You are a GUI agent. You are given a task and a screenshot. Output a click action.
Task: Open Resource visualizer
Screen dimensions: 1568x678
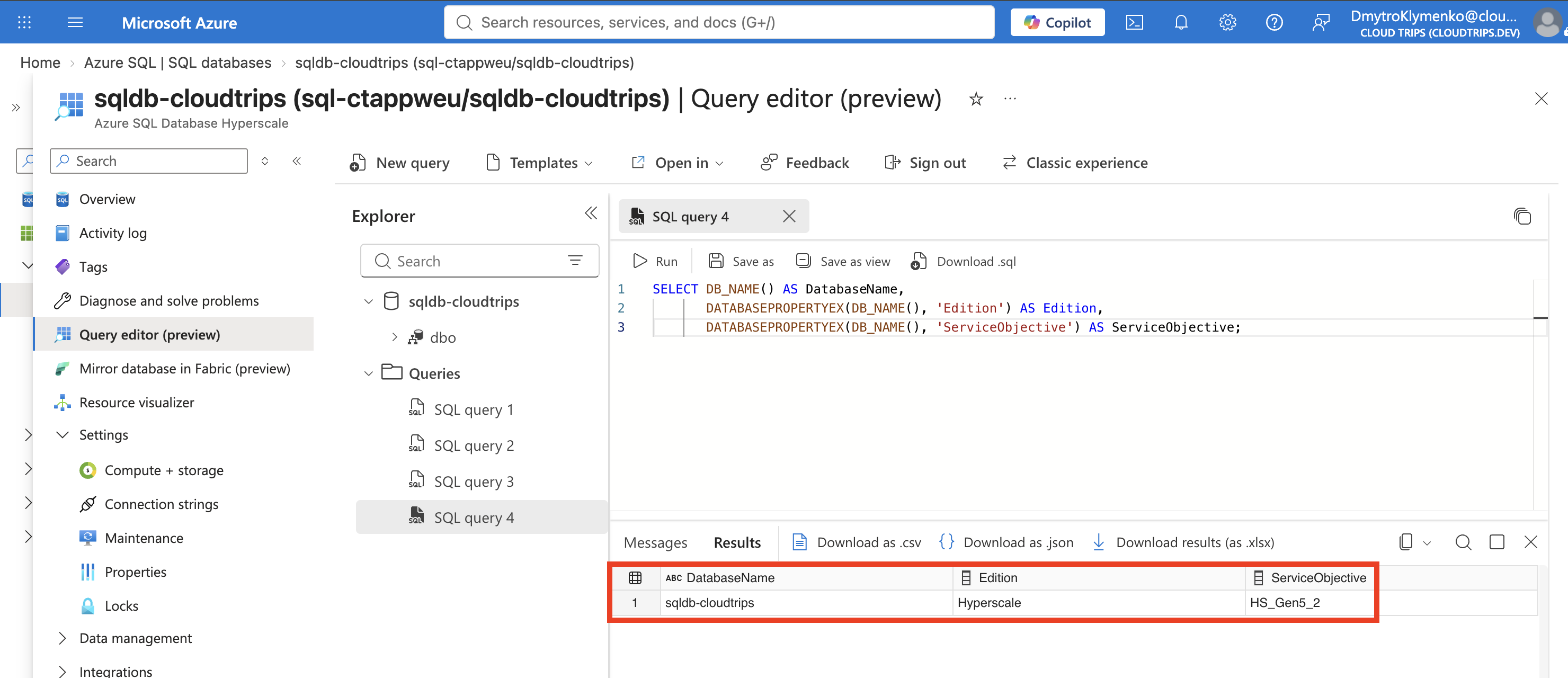[136, 402]
